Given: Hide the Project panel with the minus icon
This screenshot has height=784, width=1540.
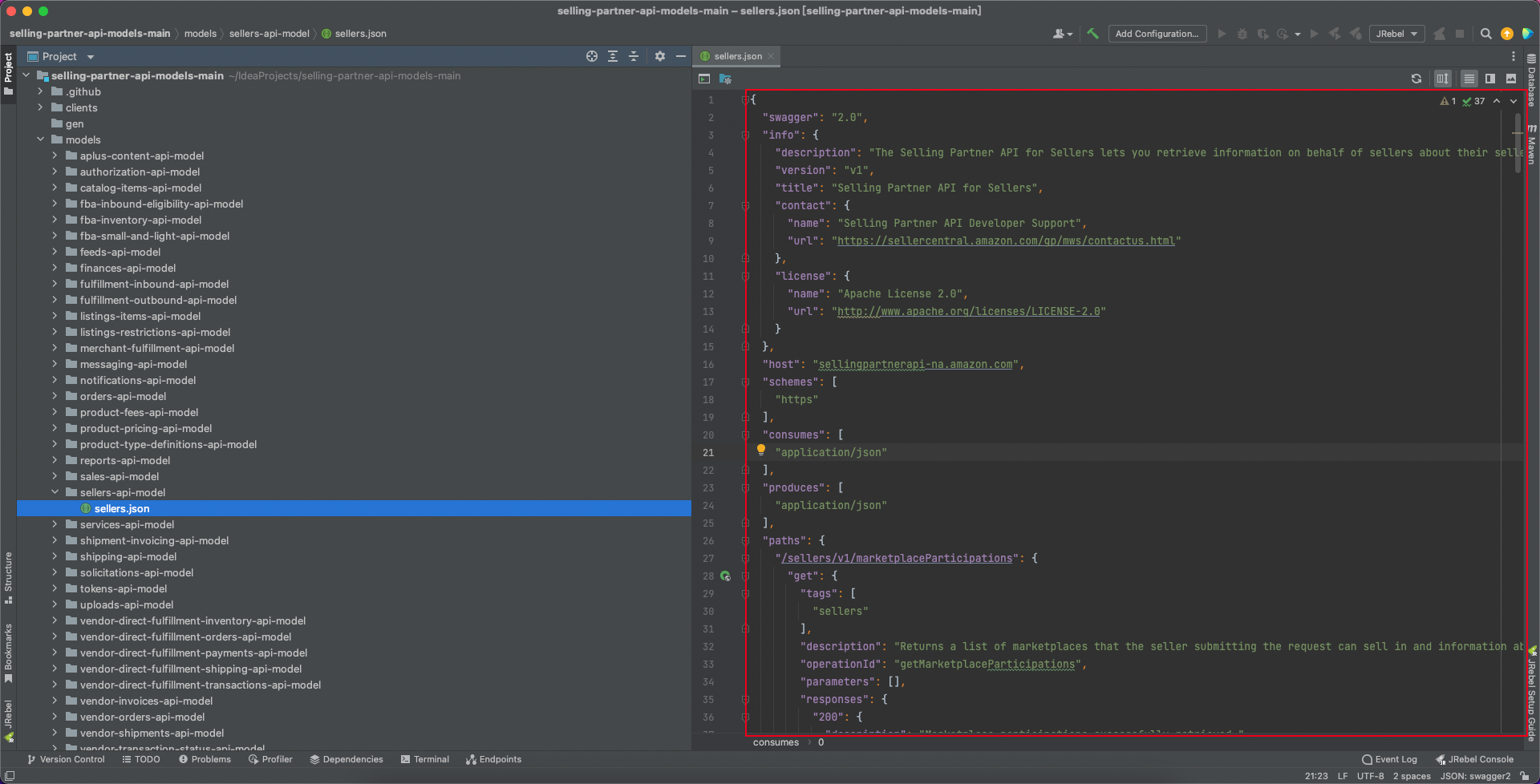Looking at the screenshot, I should [681, 56].
